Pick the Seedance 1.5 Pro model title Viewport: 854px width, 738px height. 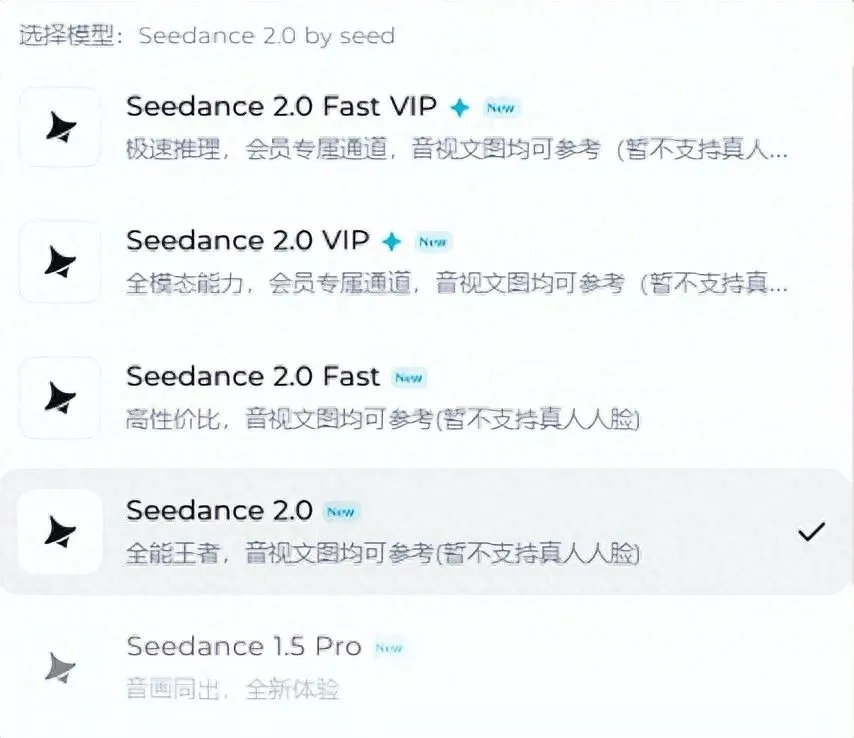[x=244, y=646]
